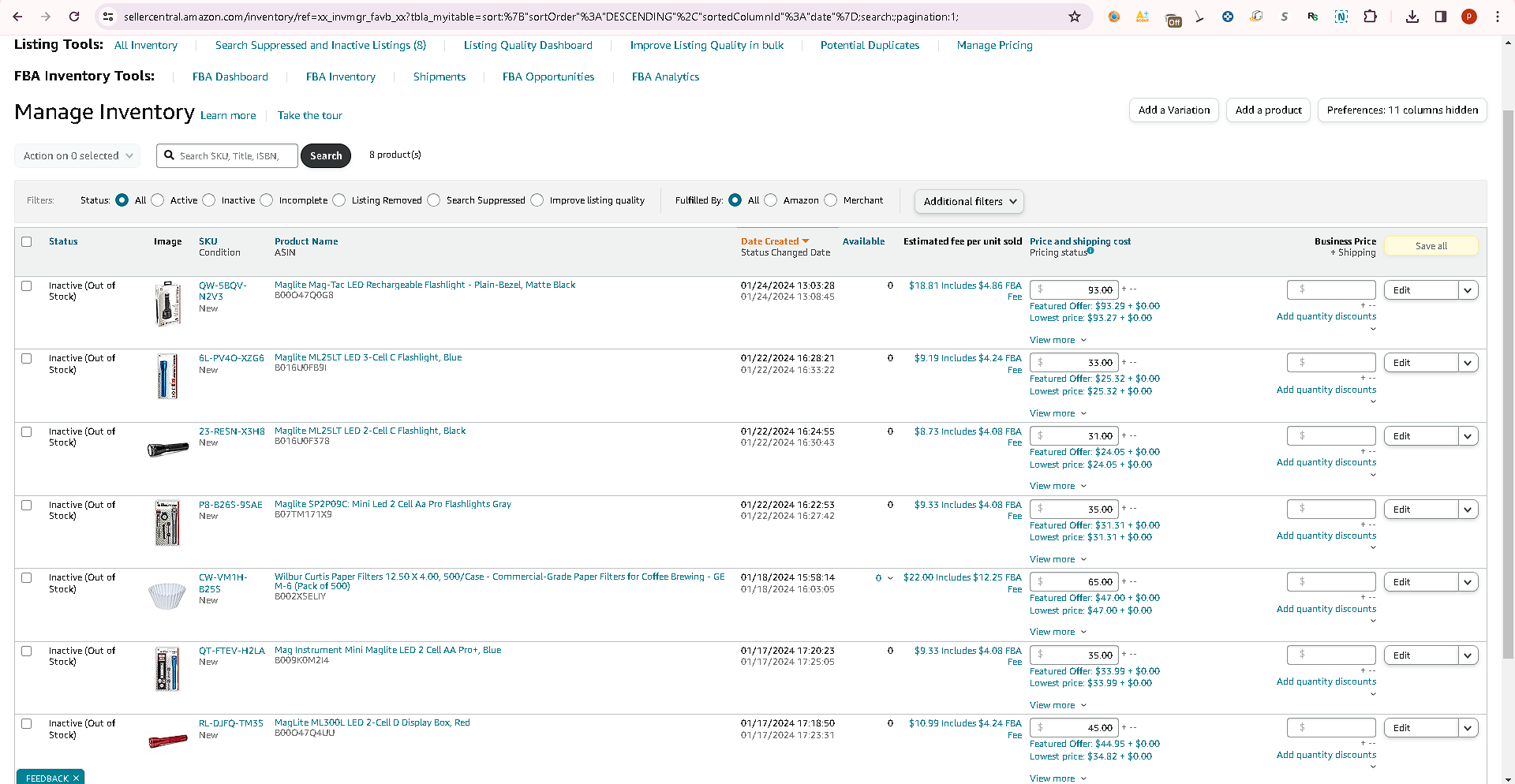Click the Pricing status info icon
Image resolution: width=1515 pixels, height=784 pixels.
point(1090,251)
